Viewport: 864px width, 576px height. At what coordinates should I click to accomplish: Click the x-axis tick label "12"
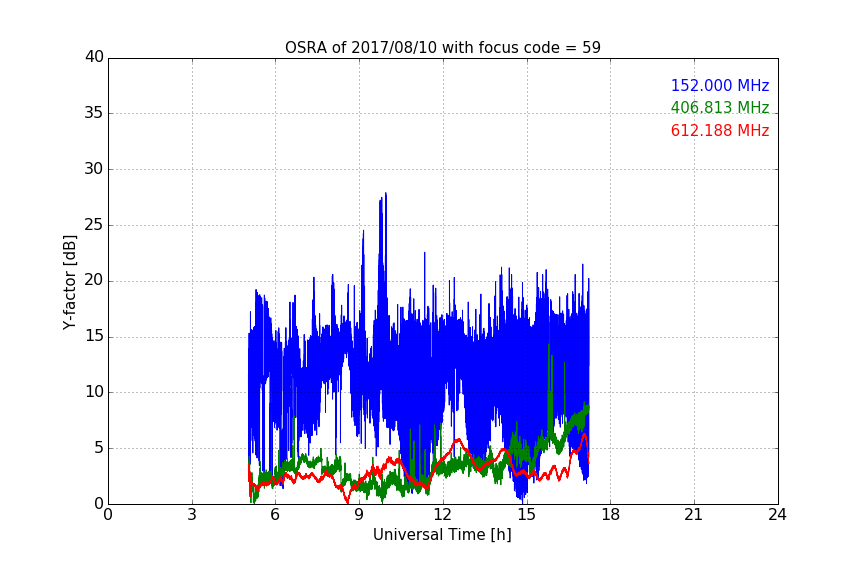(442, 515)
